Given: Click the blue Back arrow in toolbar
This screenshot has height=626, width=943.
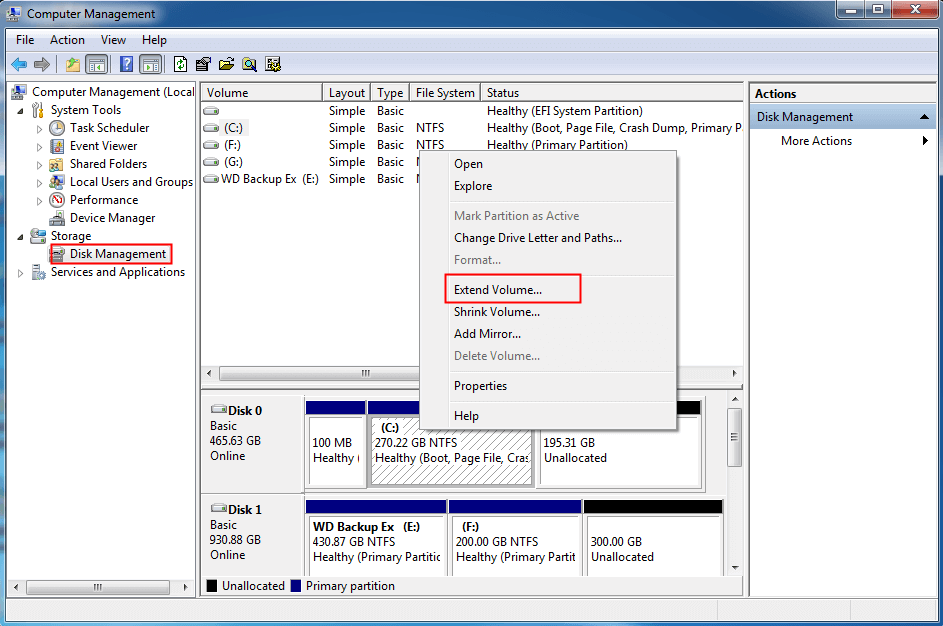Looking at the screenshot, I should coord(19,64).
